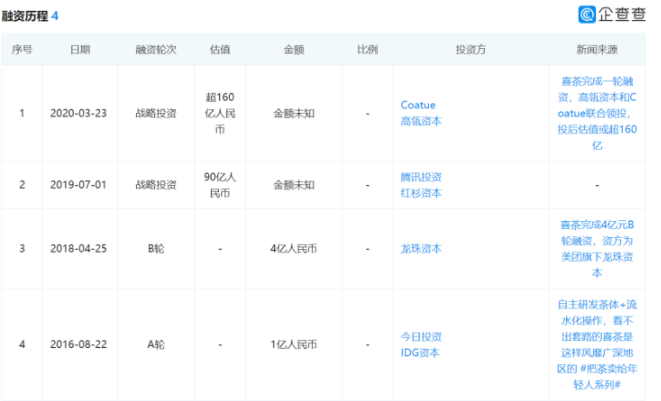661x401 pixels.
Task: Click the 投资方 column header
Action: pos(470,49)
